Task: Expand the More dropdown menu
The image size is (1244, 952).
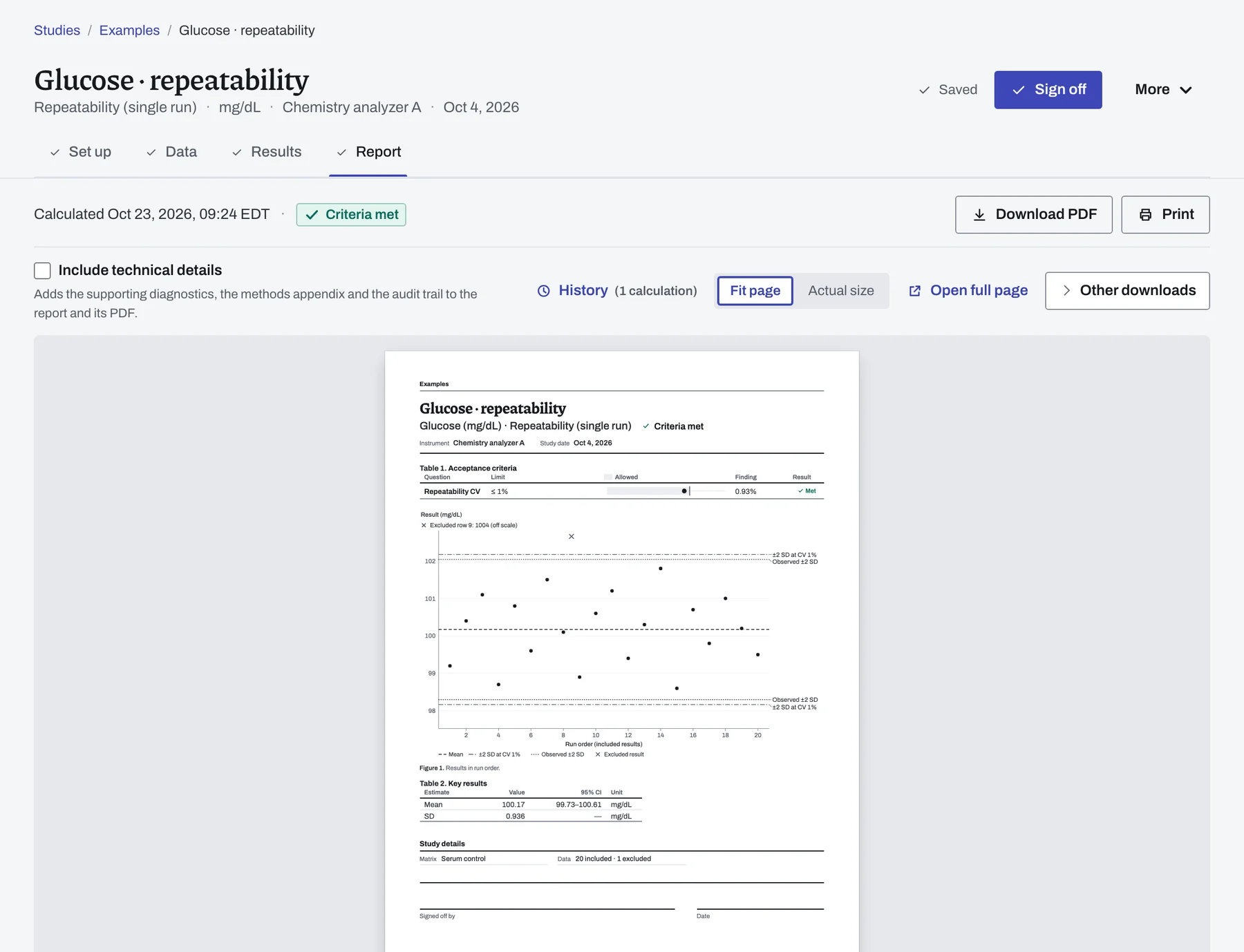Action: (1163, 90)
